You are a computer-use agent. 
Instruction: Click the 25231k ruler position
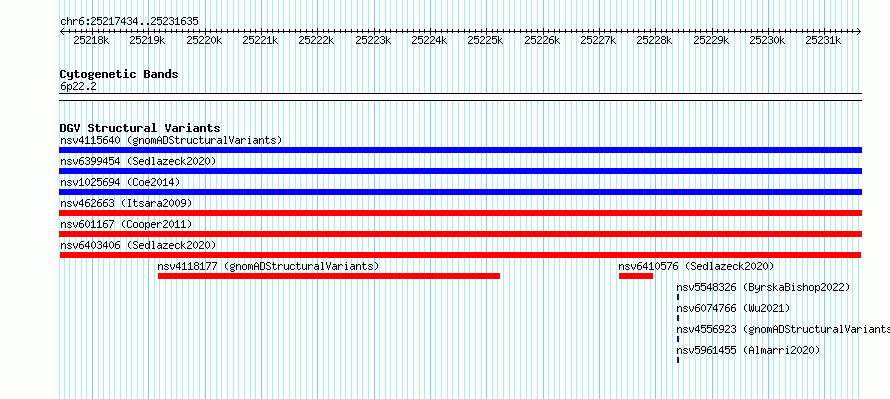click(824, 40)
